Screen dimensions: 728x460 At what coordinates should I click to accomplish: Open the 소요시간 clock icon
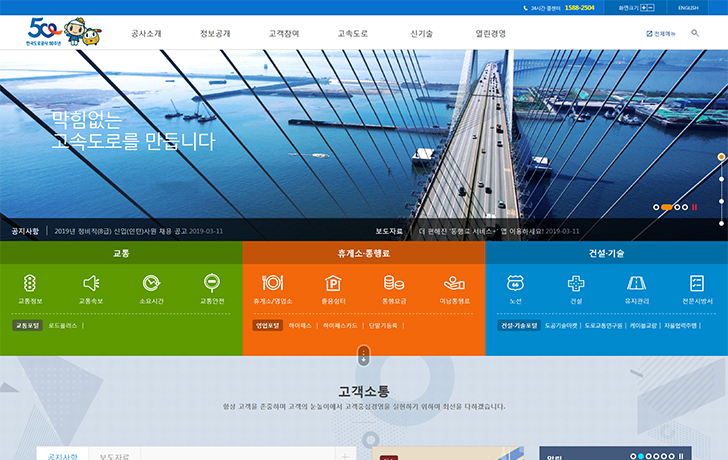point(151,283)
